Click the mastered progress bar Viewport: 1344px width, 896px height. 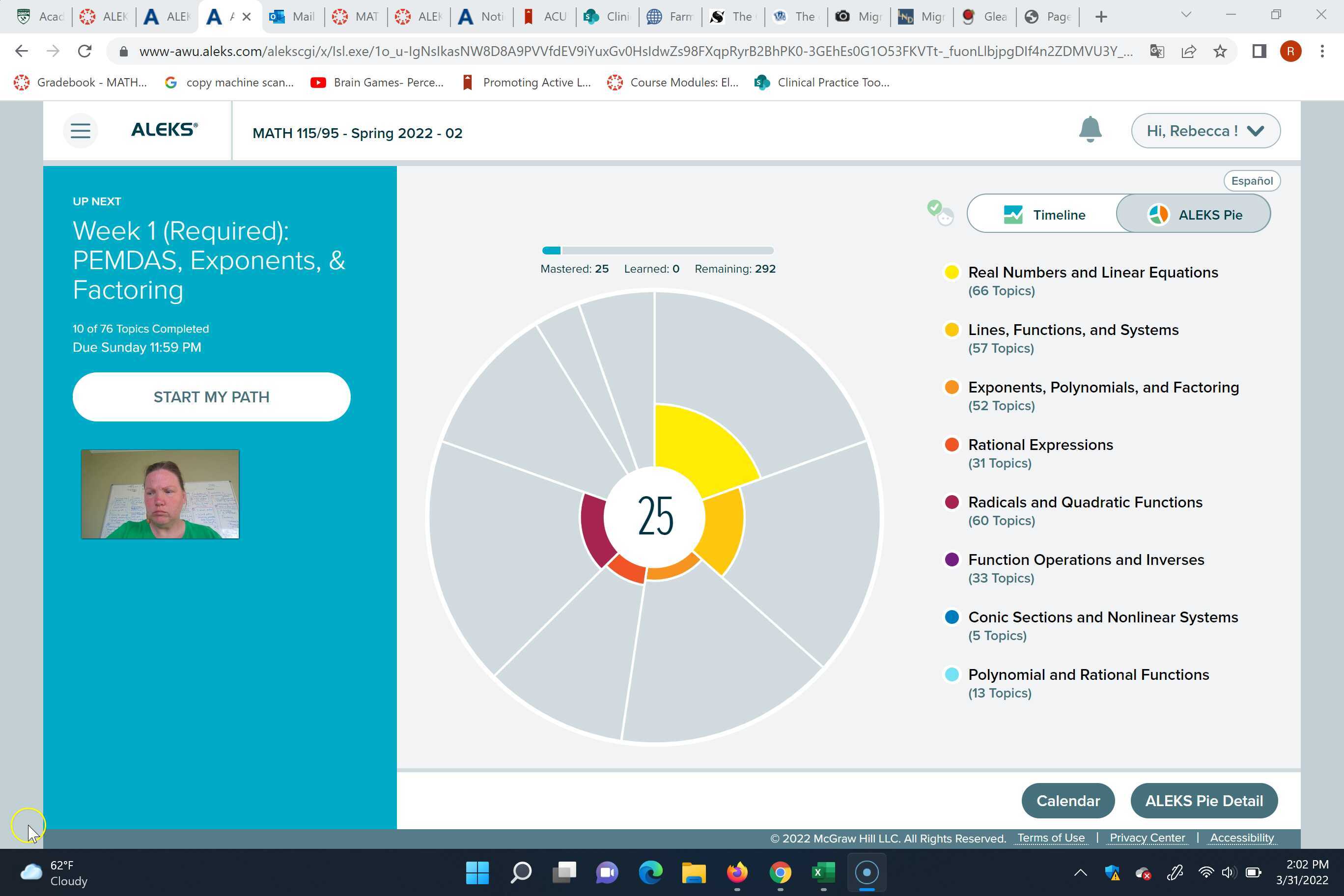point(658,251)
